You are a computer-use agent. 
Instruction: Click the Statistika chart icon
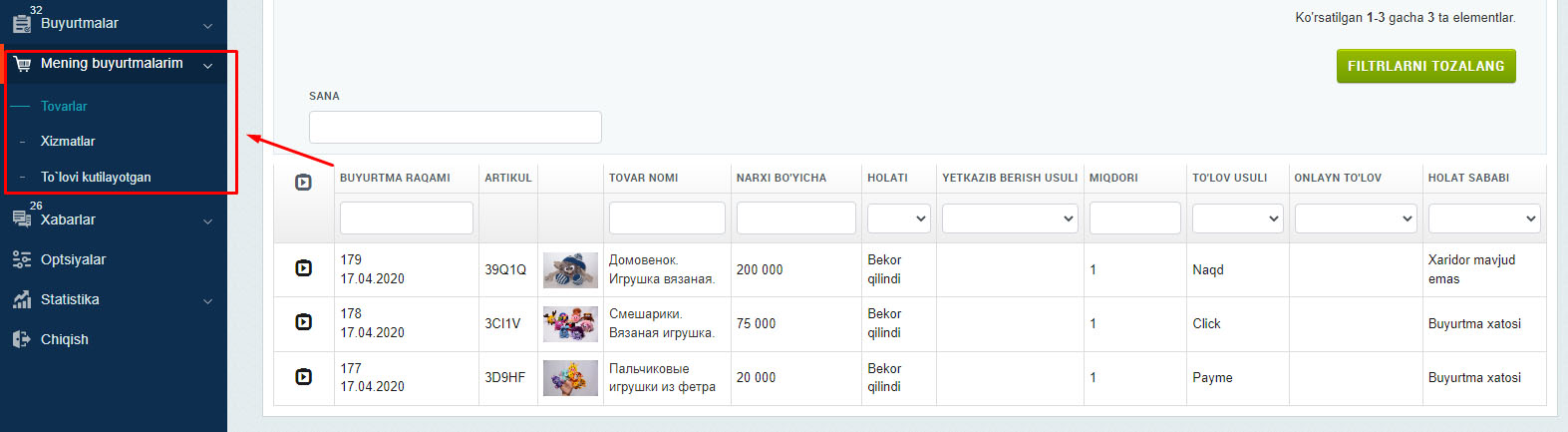(21, 299)
